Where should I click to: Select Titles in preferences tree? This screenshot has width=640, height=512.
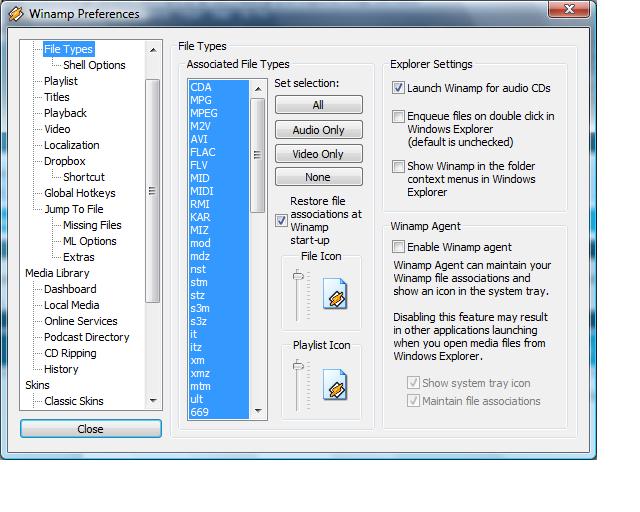[57, 97]
